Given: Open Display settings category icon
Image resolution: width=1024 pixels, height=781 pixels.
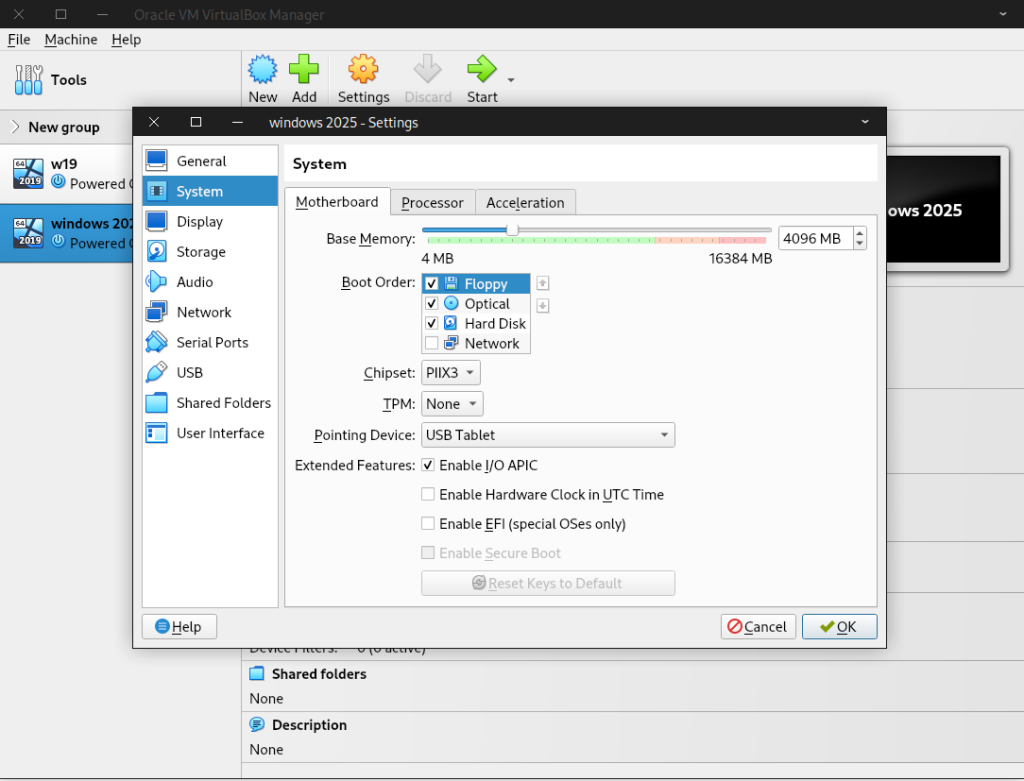Looking at the screenshot, I should [157, 221].
